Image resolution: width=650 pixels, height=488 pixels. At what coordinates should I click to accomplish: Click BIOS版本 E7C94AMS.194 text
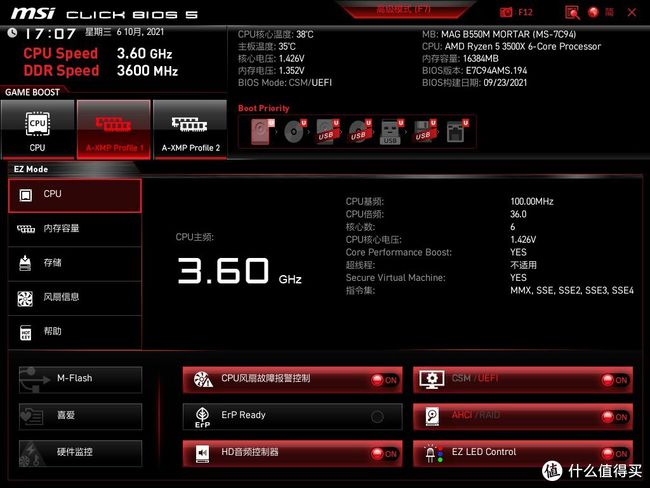475,70
